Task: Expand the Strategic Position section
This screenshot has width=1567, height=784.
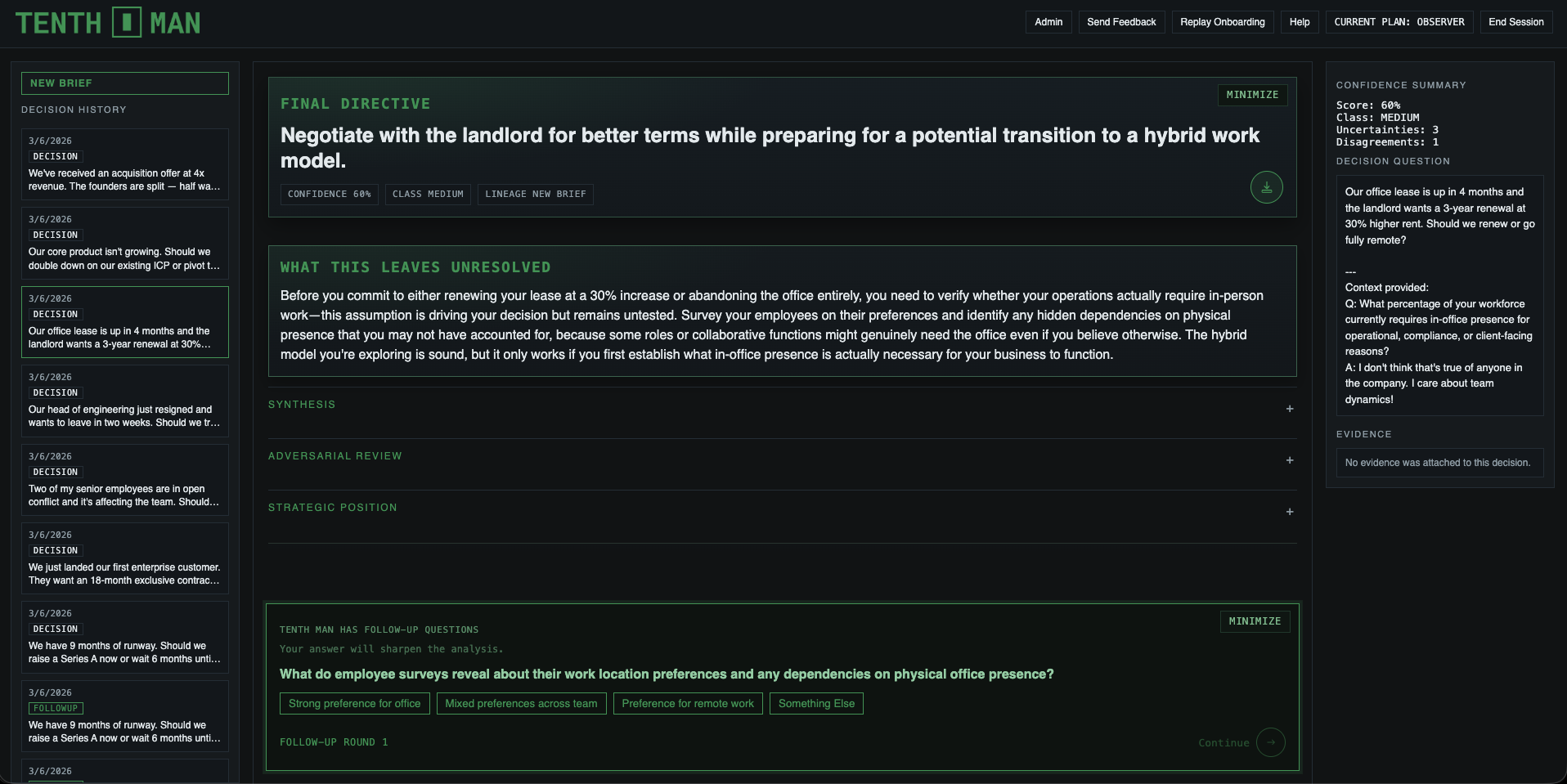Action: tap(1290, 512)
